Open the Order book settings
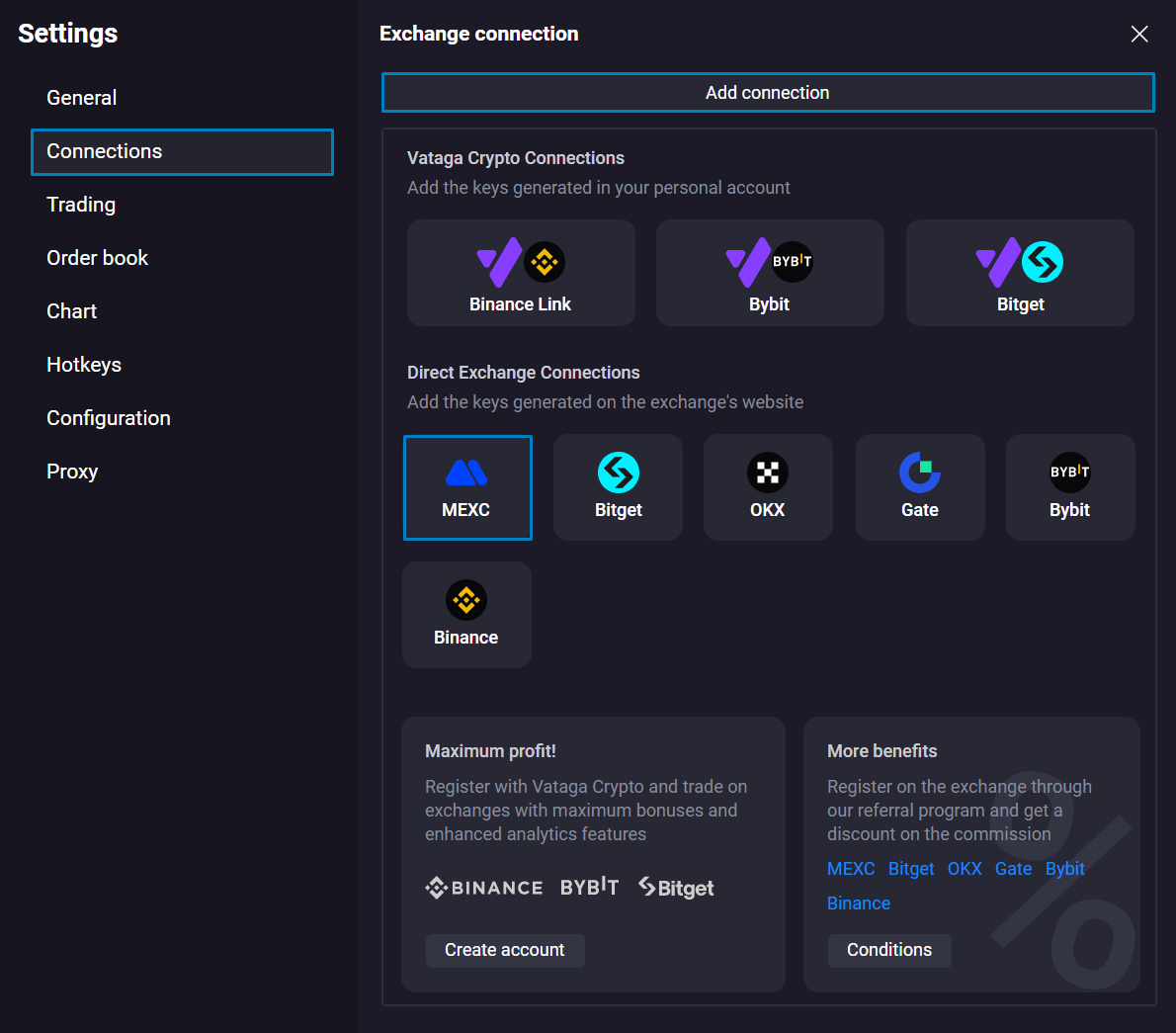 (x=97, y=258)
